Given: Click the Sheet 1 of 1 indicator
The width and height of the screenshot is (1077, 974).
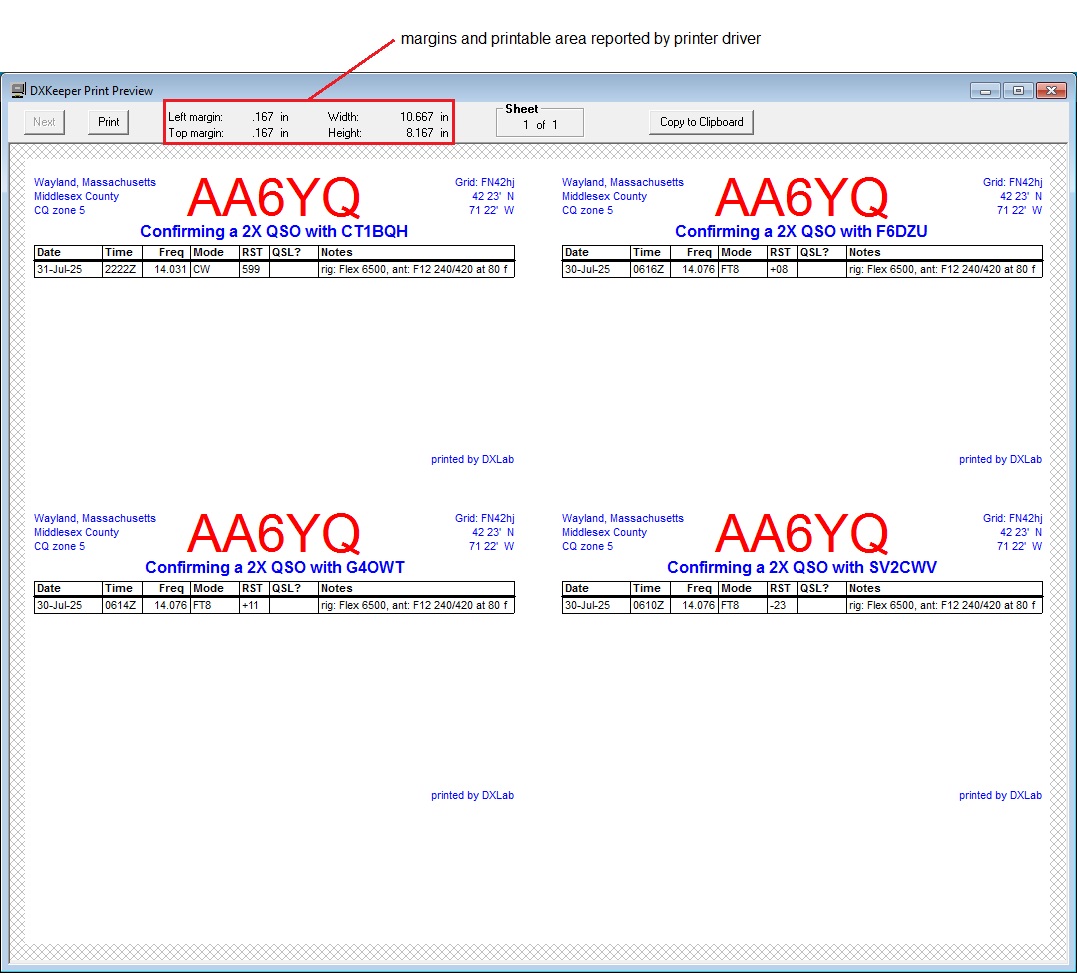Looking at the screenshot, I should [x=540, y=124].
